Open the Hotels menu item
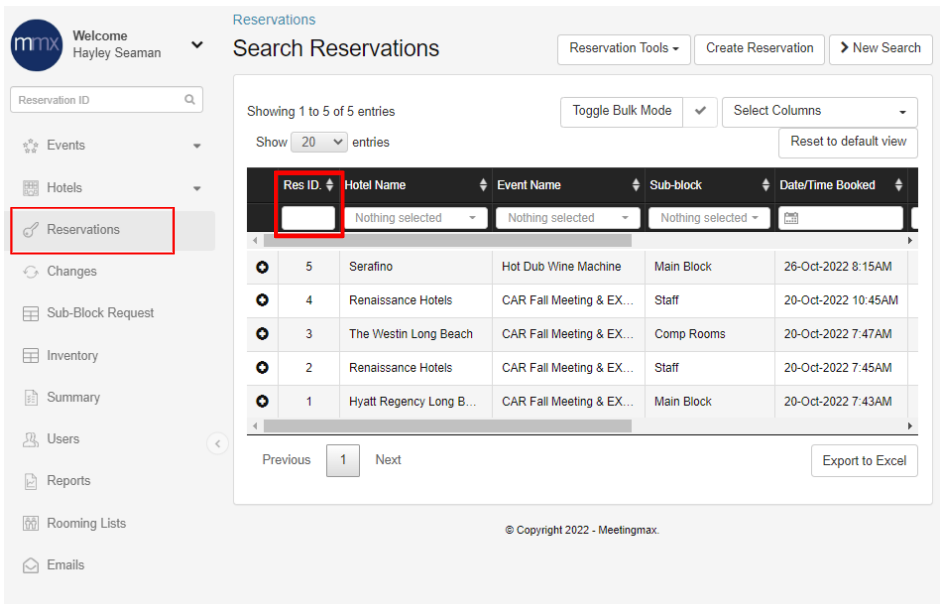Image resolution: width=944 pixels, height=611 pixels. coord(64,188)
